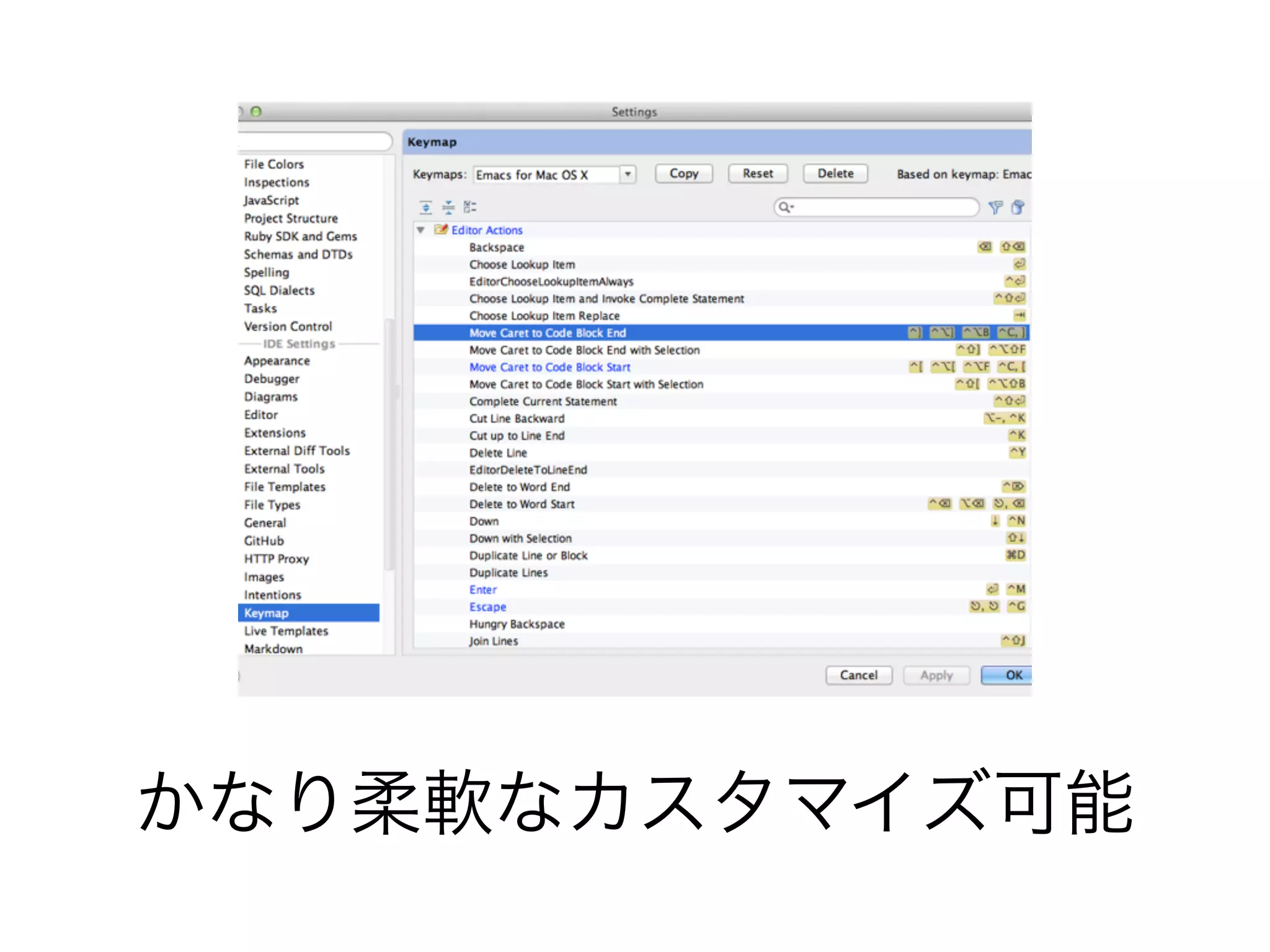1270x952 pixels.
Task: Collapse the Editor Actions tree node
Action: (x=421, y=230)
